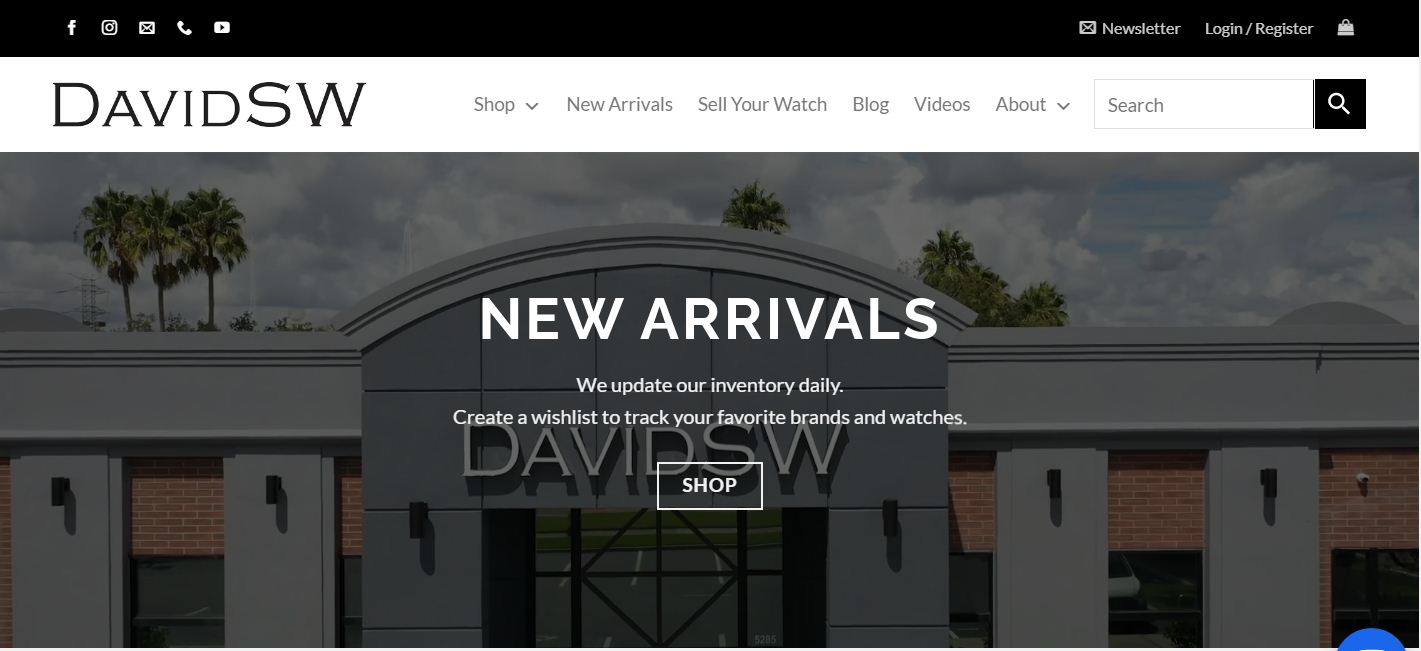This screenshot has width=1421, height=651.
Task: Open the Facebook page icon
Action: pos(72,28)
